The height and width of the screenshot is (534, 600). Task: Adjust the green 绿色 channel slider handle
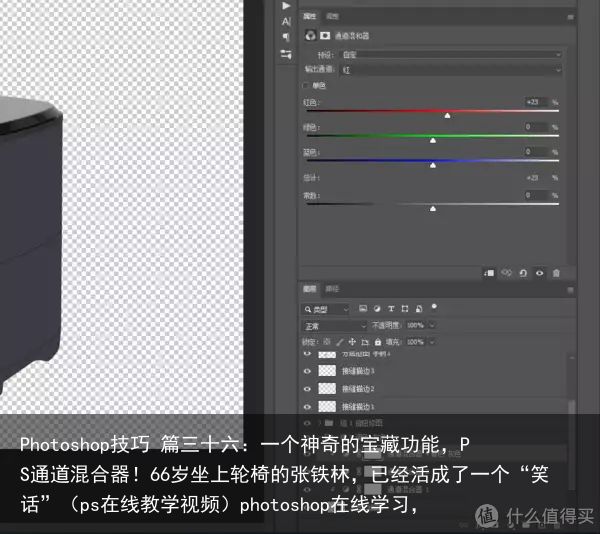click(433, 140)
